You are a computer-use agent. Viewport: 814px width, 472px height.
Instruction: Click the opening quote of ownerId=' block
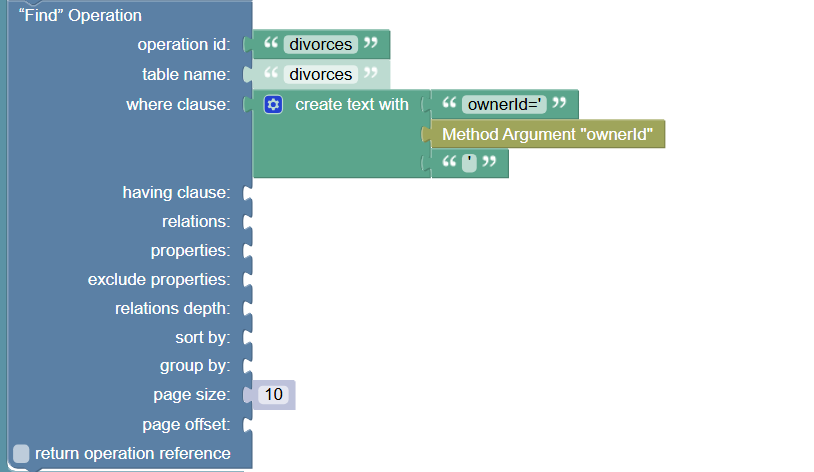pyautogui.click(x=449, y=102)
